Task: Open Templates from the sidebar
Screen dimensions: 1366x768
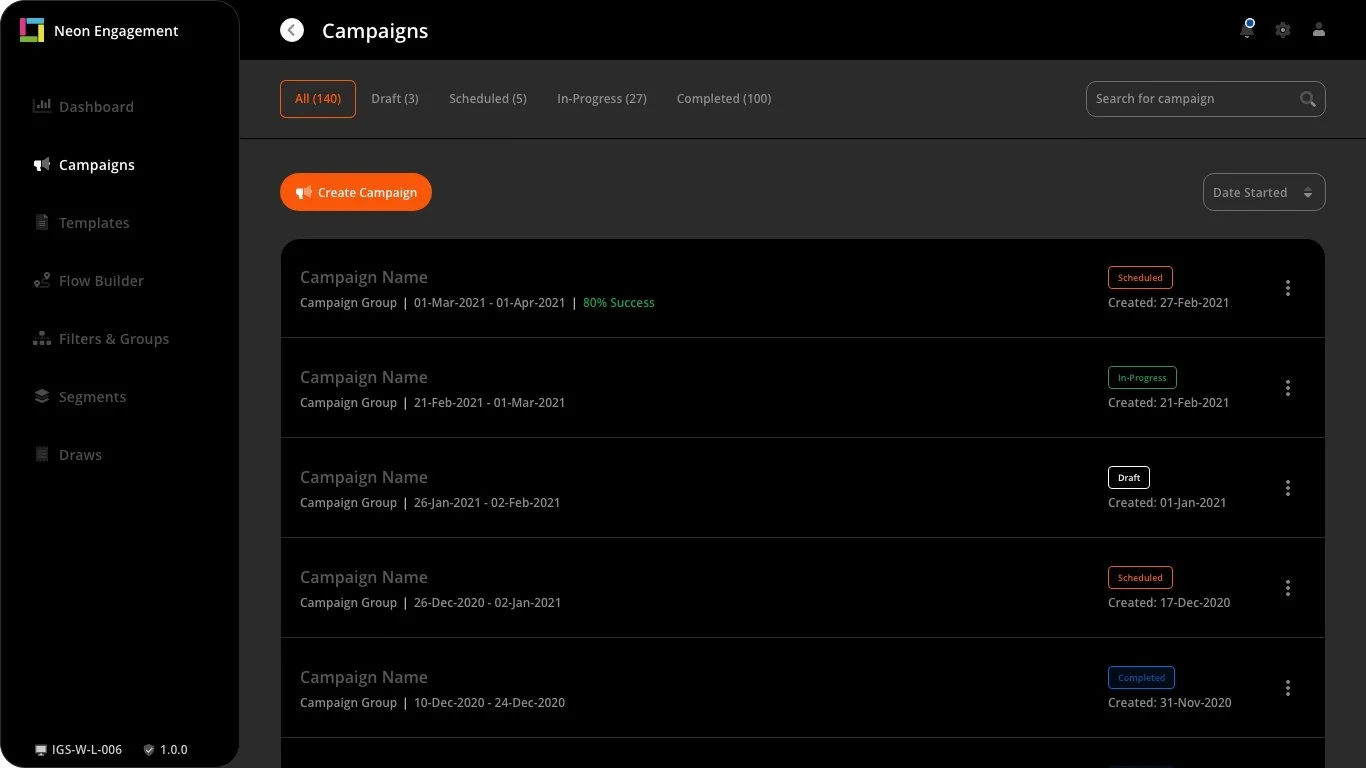Action: (x=94, y=223)
